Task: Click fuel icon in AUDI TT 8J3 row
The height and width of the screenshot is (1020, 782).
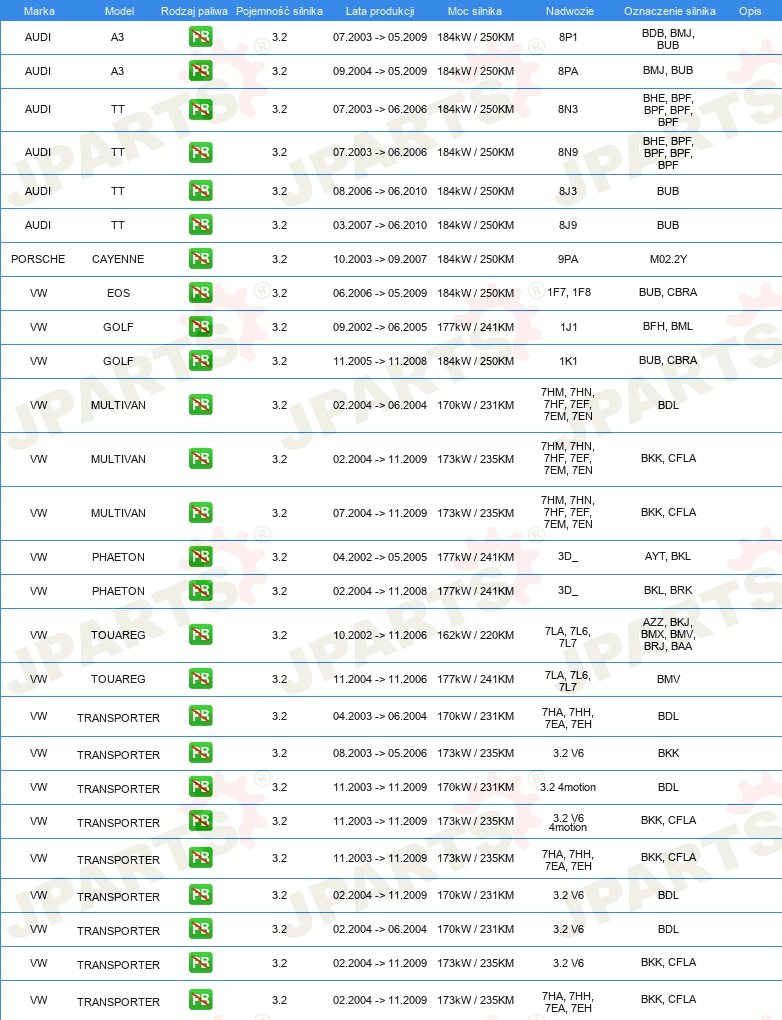Action: pyautogui.click(x=200, y=191)
